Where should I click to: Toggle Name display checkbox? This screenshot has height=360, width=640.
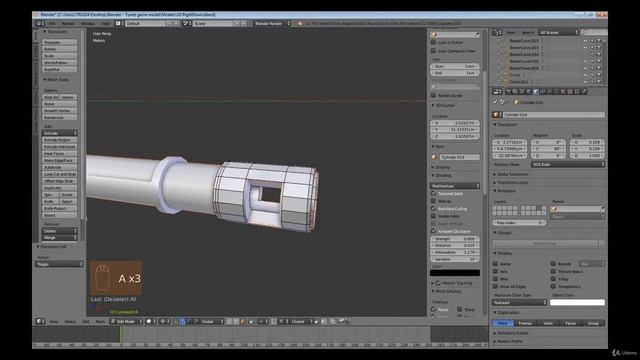click(496, 264)
